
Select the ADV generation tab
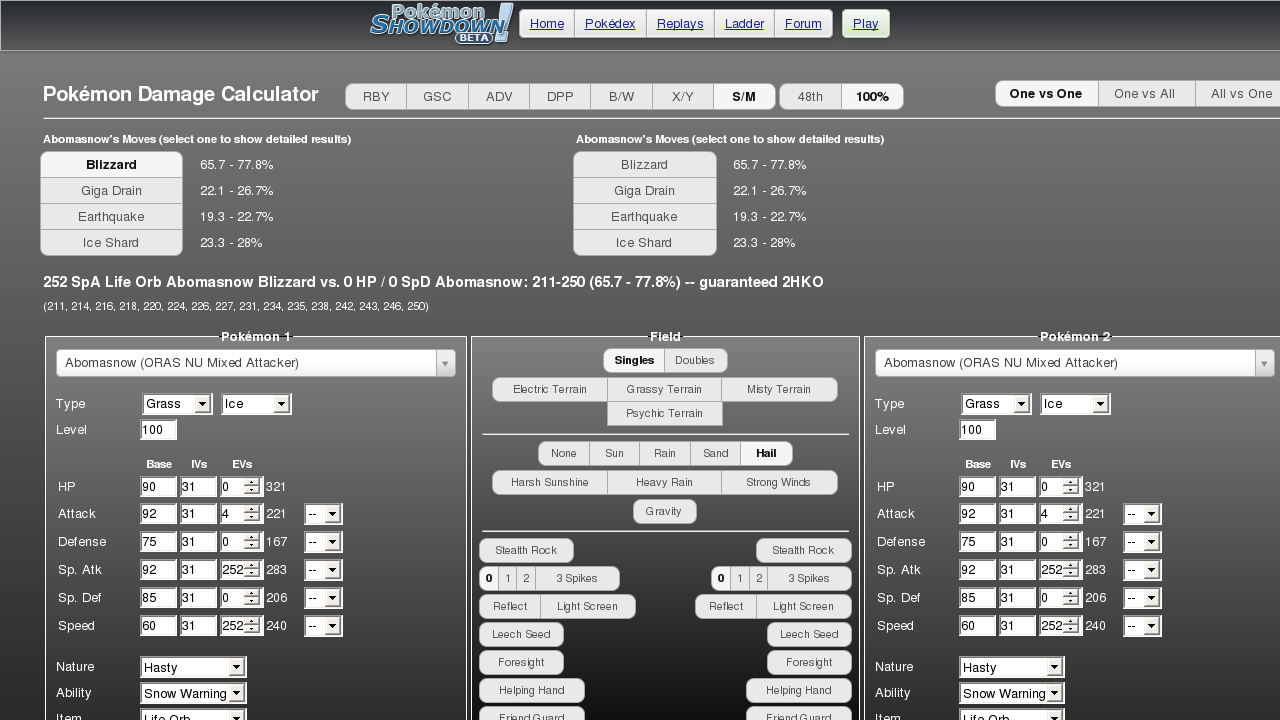click(x=499, y=97)
